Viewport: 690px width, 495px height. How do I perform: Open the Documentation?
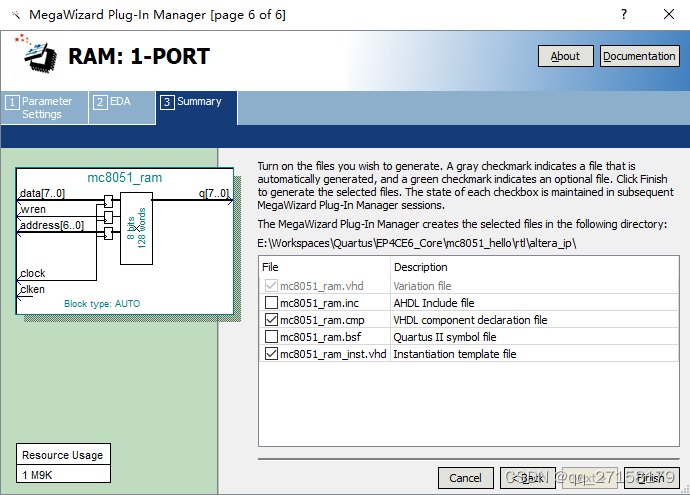pyautogui.click(x=639, y=56)
